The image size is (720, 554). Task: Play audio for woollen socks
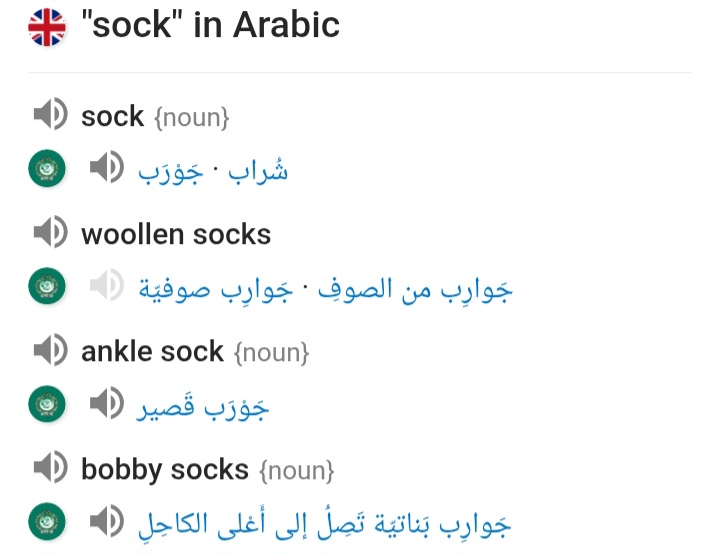pos(51,232)
